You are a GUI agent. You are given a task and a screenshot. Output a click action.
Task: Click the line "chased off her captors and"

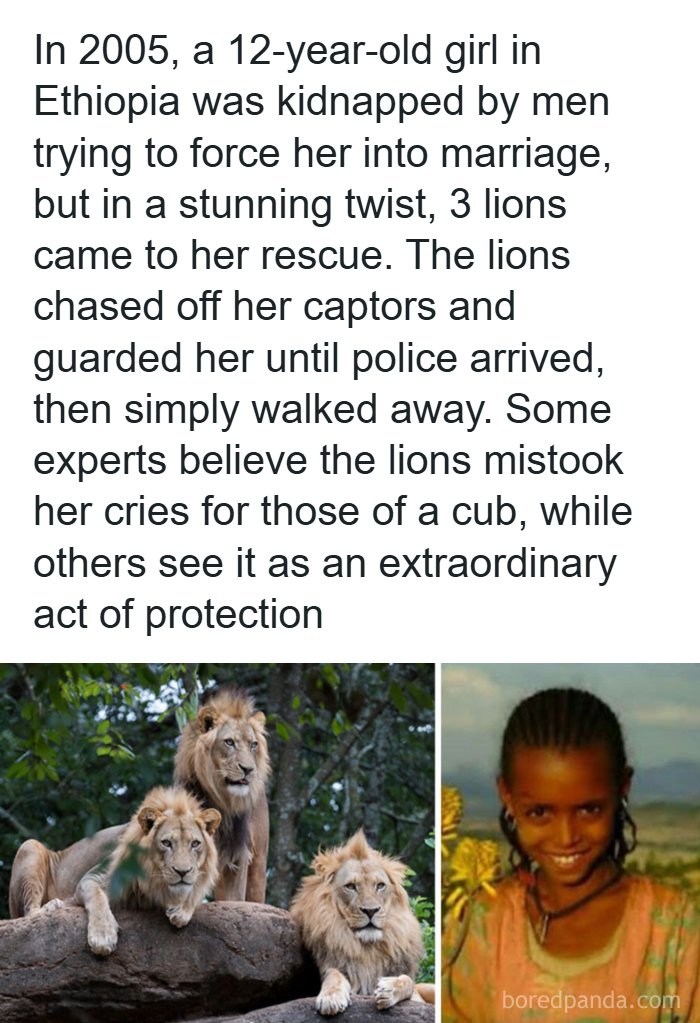click(x=274, y=306)
